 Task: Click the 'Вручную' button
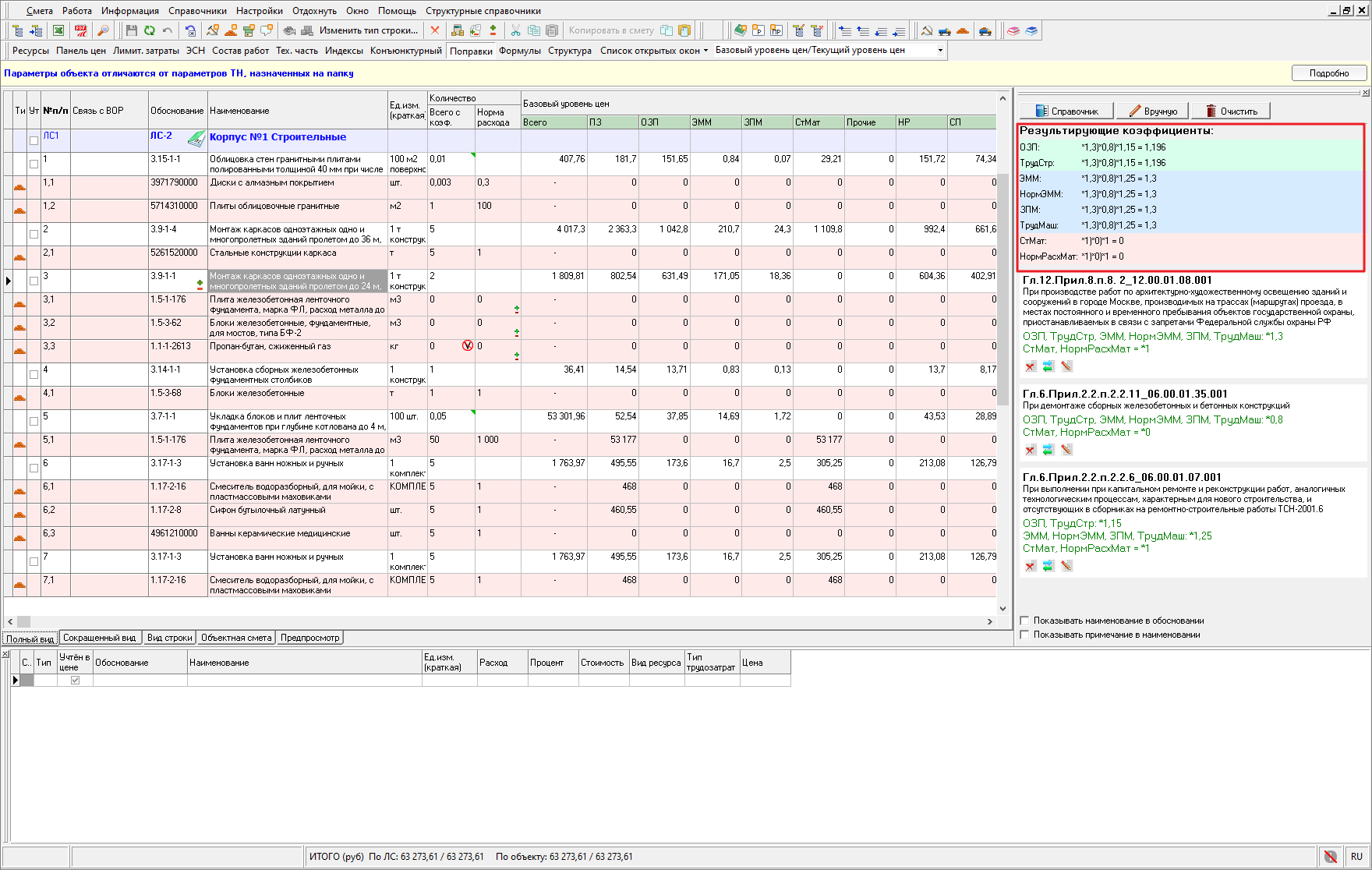point(1152,111)
